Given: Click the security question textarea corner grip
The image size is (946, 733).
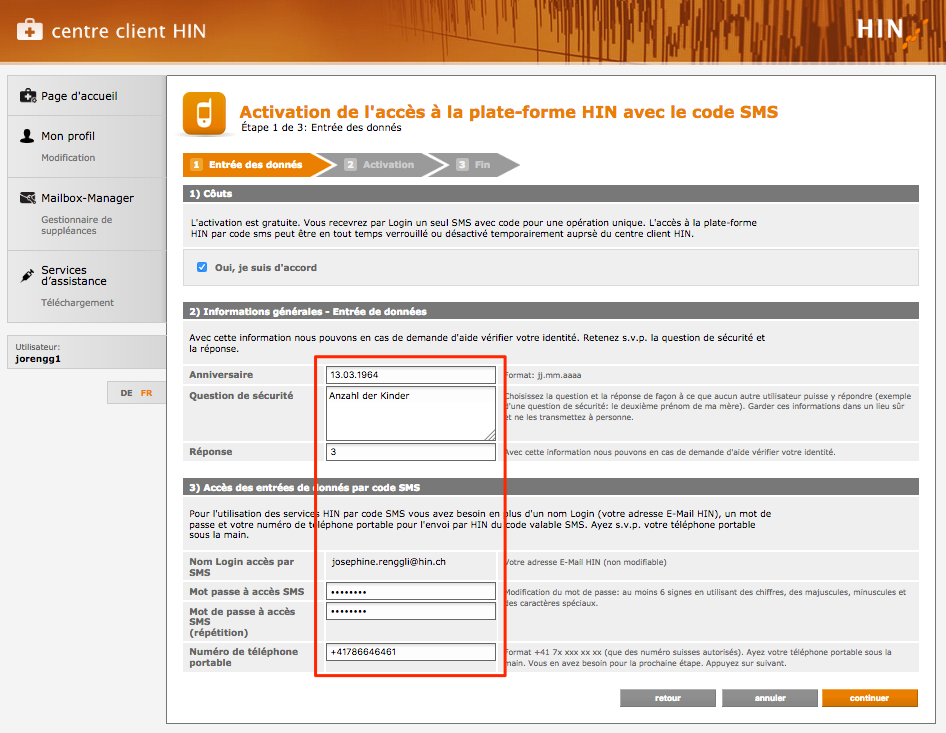Looking at the screenshot, I should coord(490,435).
